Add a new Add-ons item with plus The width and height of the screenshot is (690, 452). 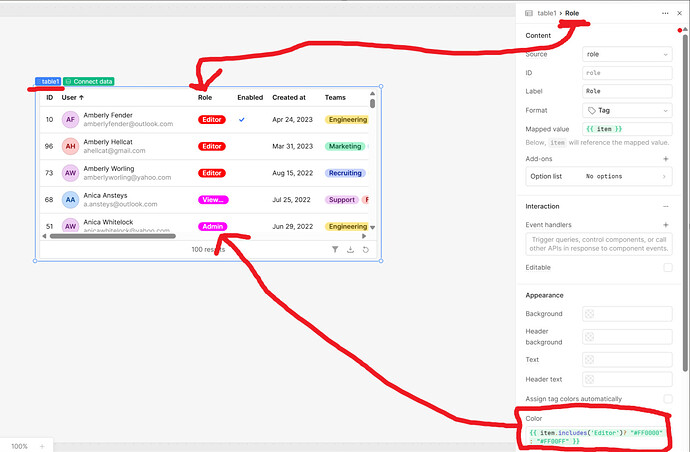[666, 159]
